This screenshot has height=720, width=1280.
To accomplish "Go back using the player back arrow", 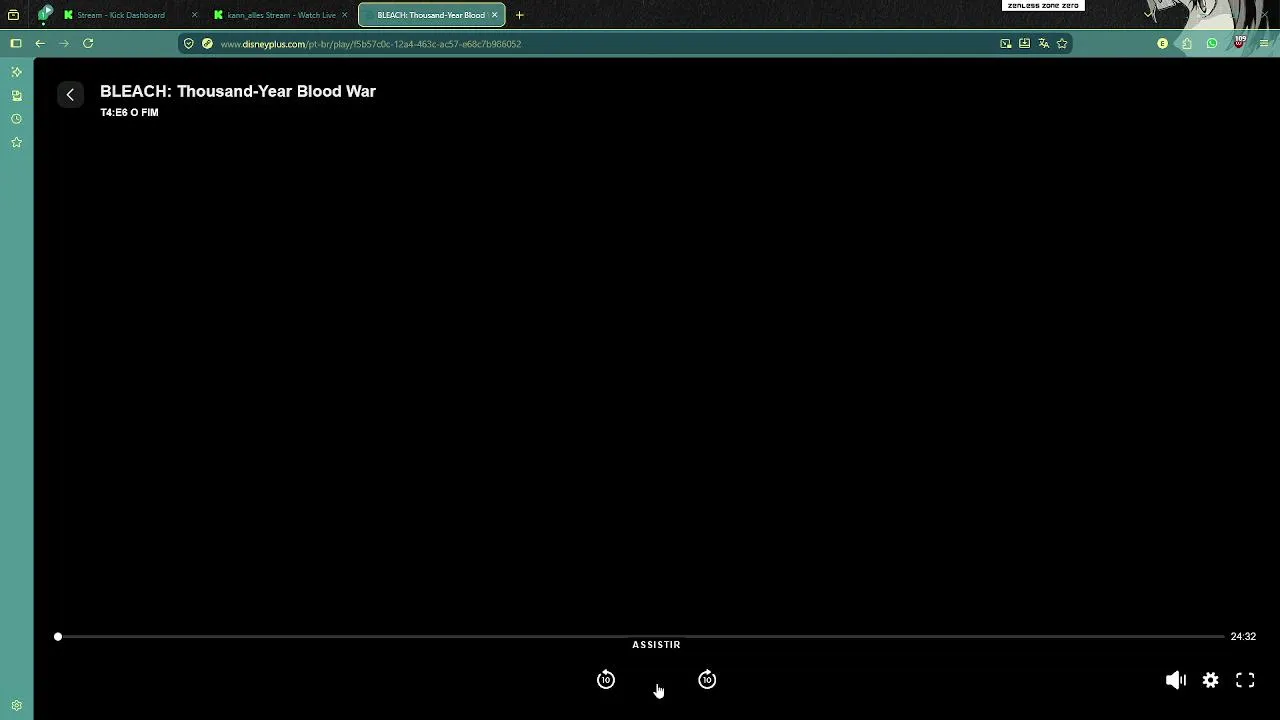I will (x=70, y=94).
